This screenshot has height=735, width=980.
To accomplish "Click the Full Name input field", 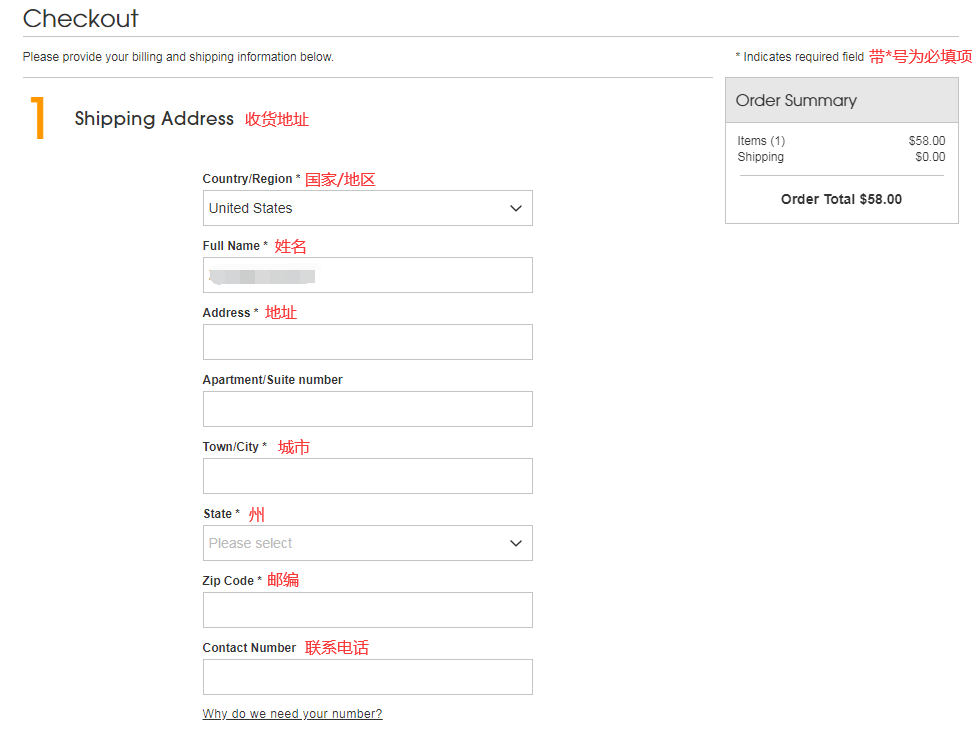I will click(367, 275).
